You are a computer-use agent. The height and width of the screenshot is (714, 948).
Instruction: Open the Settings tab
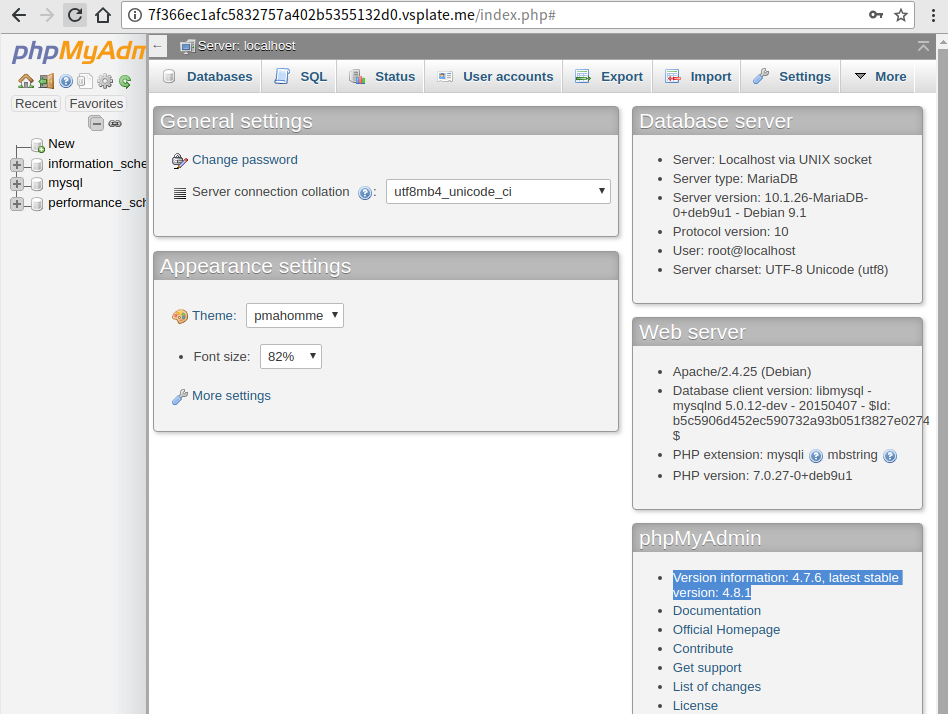[791, 77]
